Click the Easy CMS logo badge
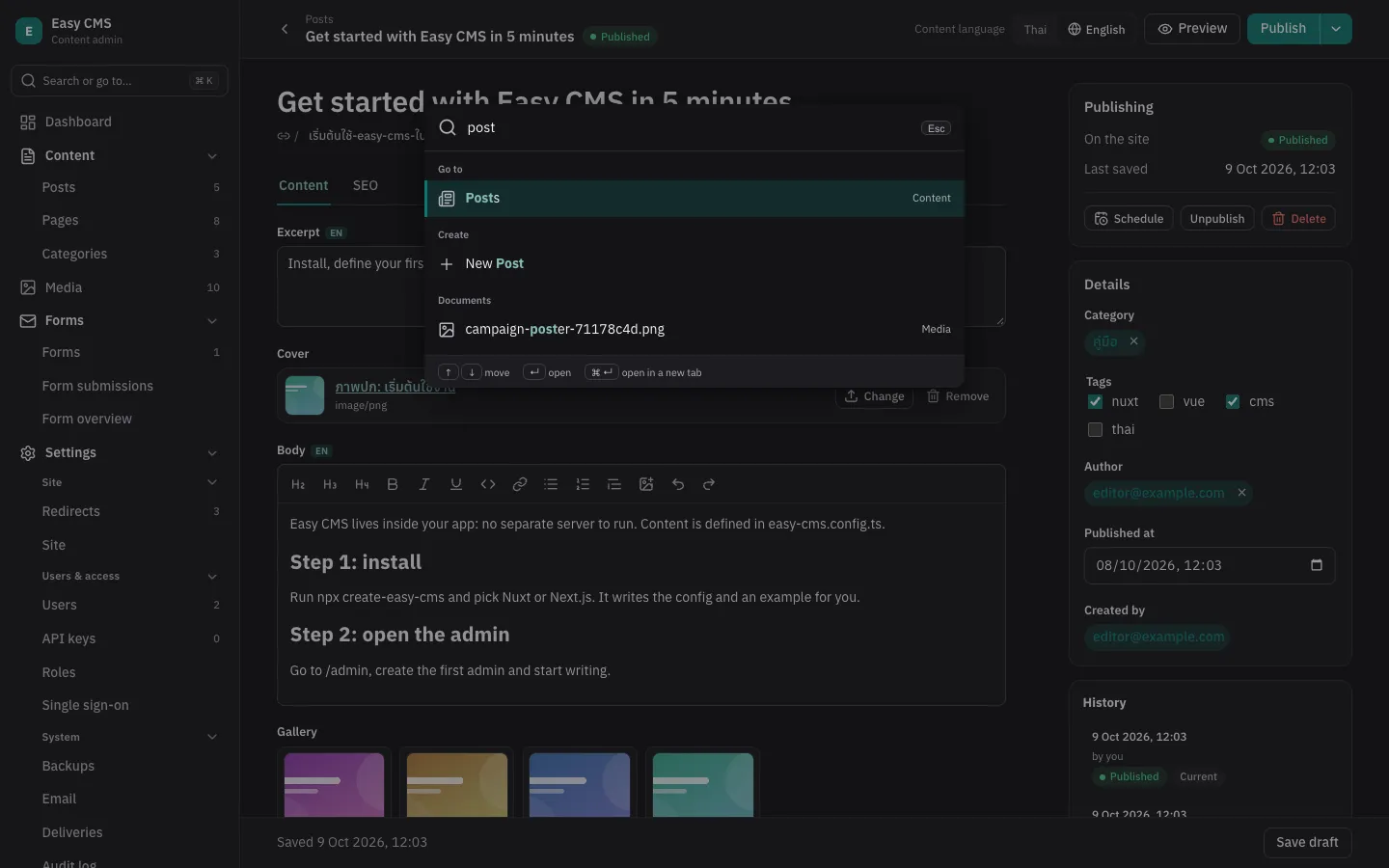1389x868 pixels. click(x=29, y=31)
